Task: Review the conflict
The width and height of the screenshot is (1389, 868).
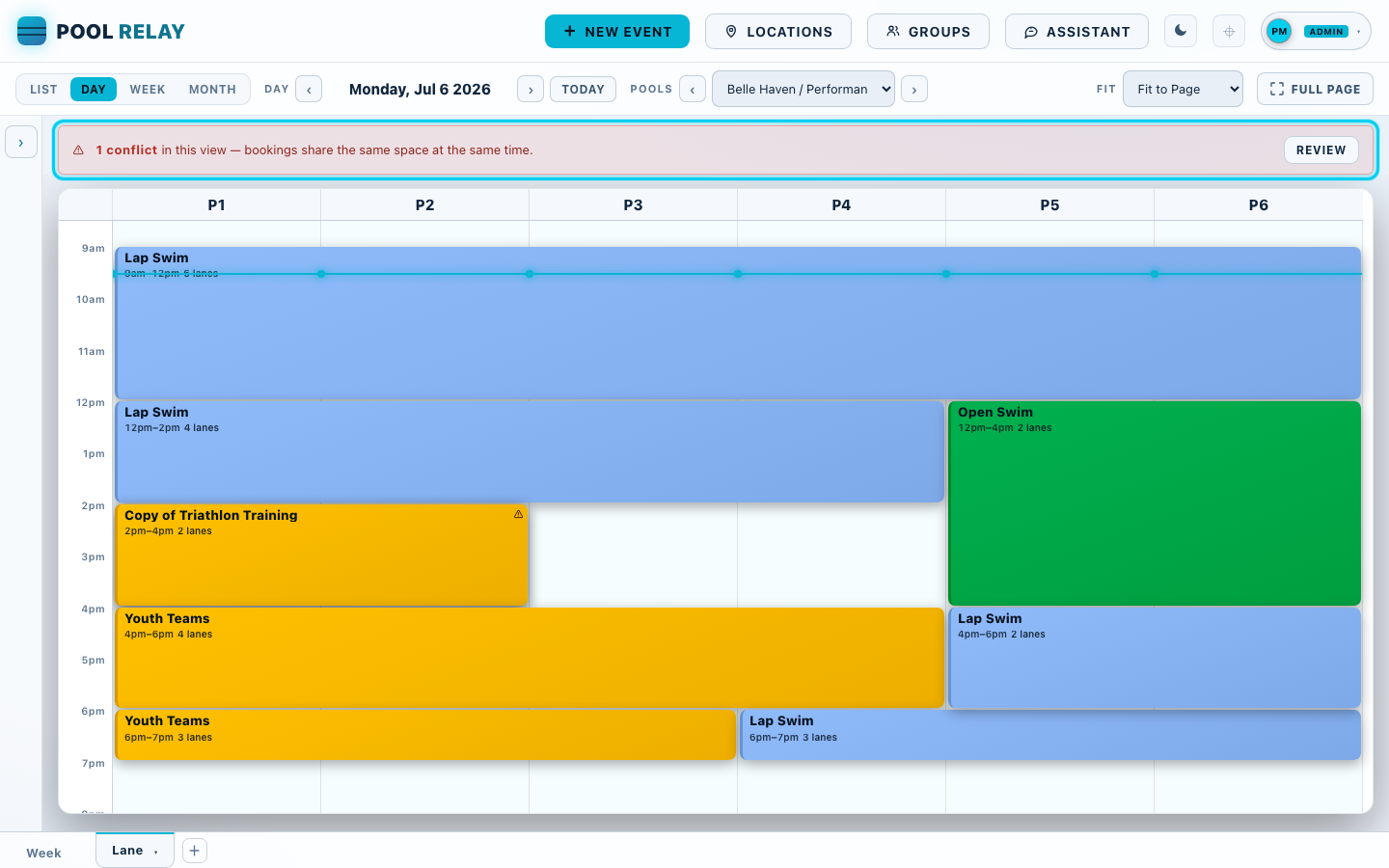Action: [x=1321, y=149]
